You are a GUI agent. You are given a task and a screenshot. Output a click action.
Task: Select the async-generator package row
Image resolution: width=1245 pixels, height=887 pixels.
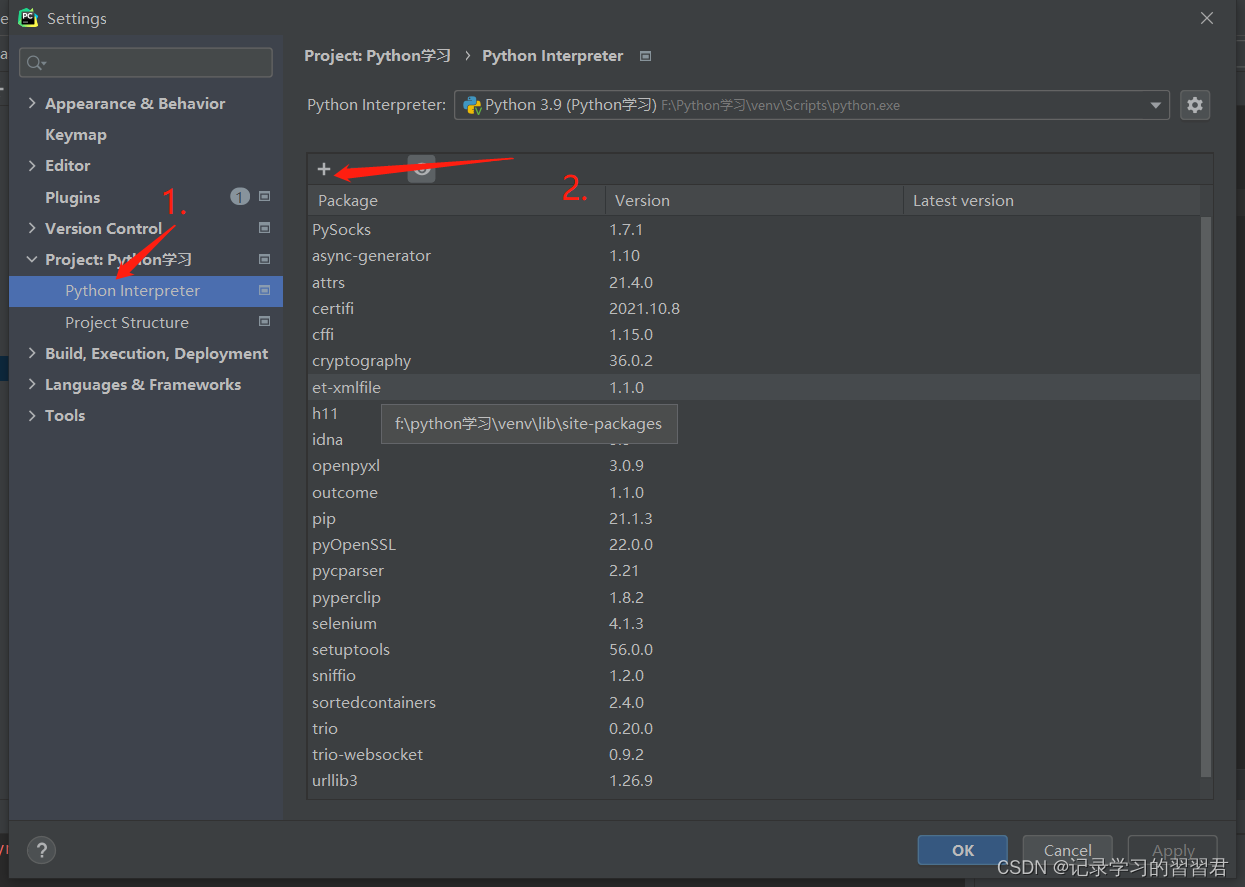coord(754,255)
